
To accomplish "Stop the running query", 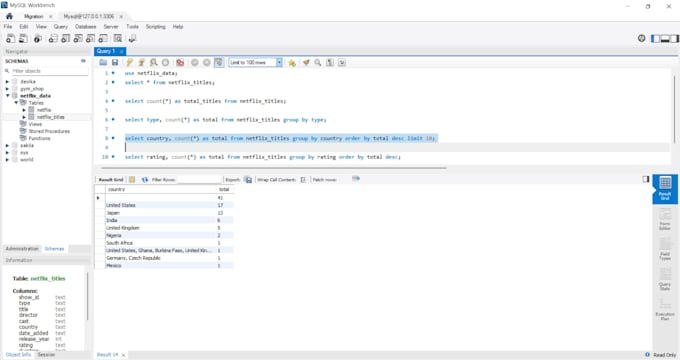I will click(165, 62).
